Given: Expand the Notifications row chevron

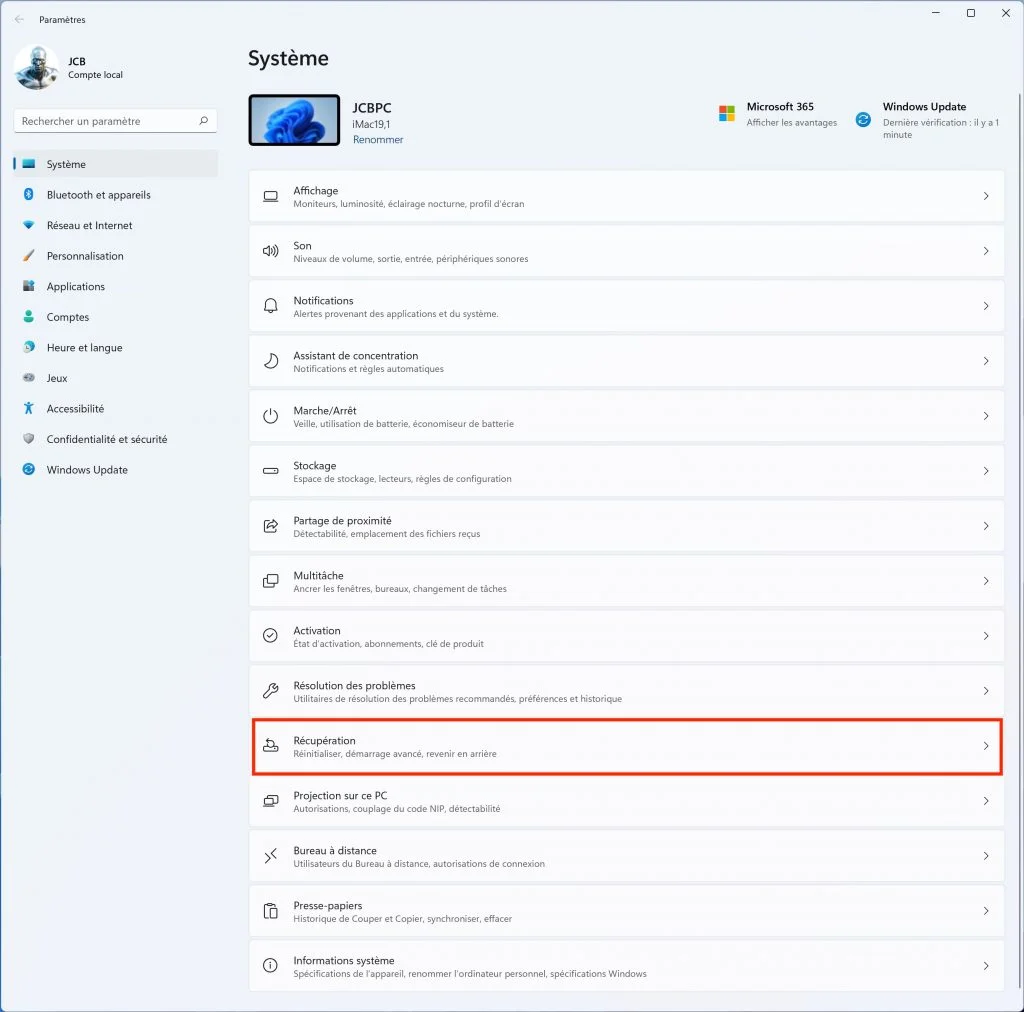Looking at the screenshot, I should point(986,306).
